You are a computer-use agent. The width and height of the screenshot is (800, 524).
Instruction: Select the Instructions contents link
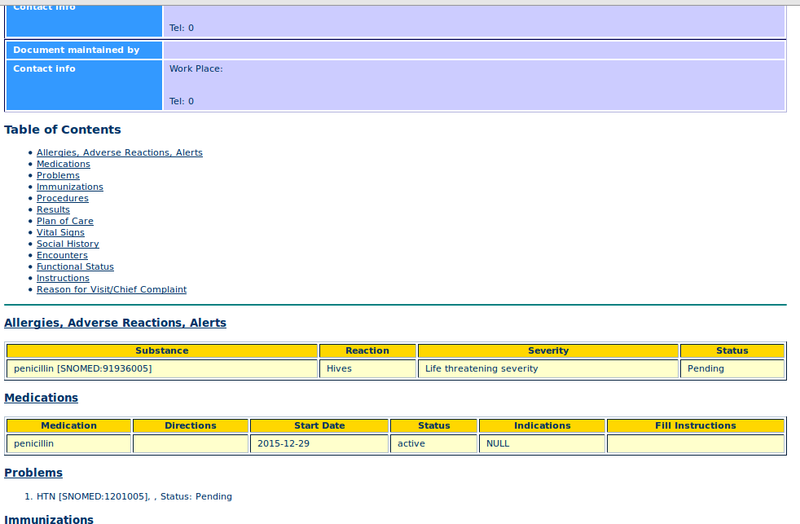click(63, 278)
